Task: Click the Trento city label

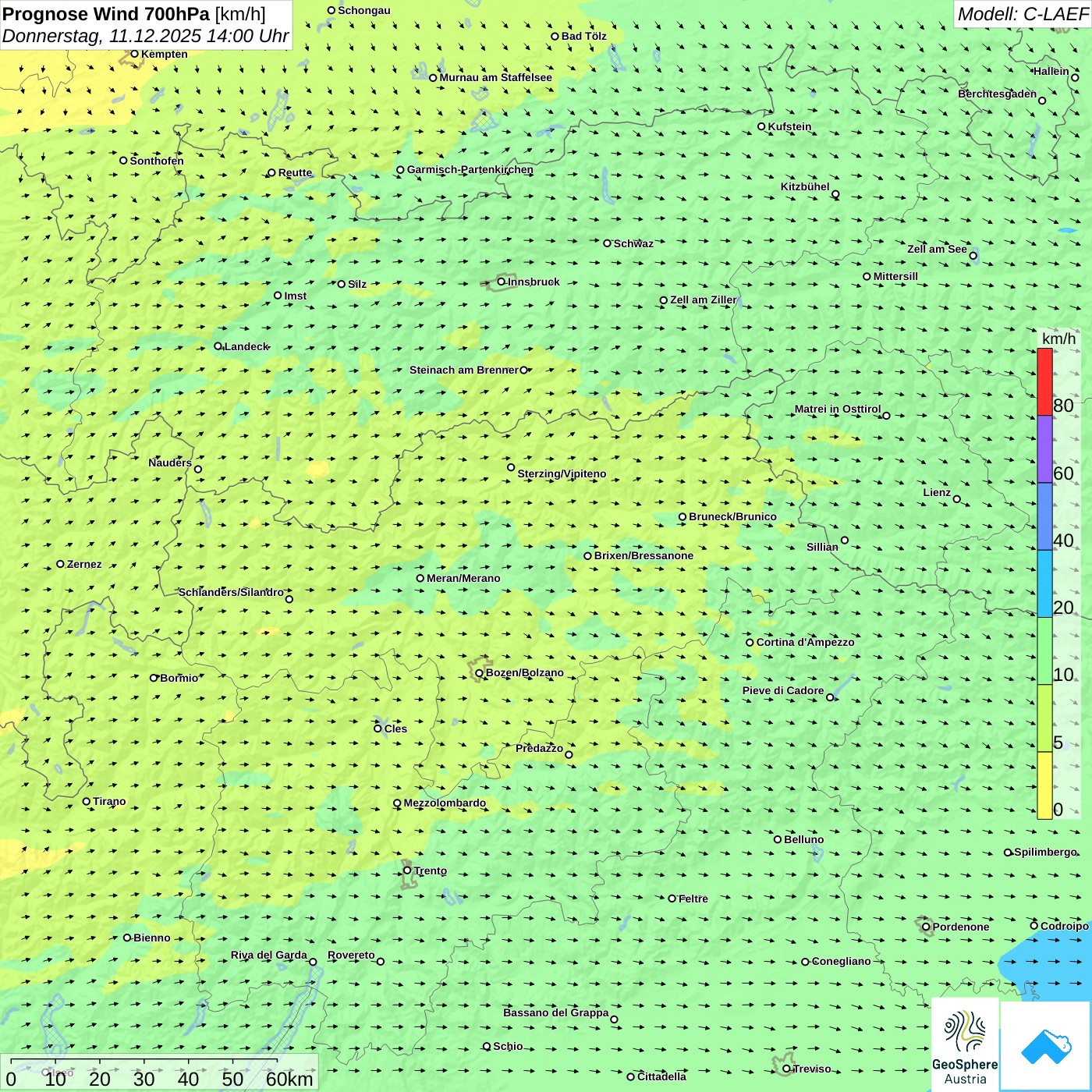Action: [431, 870]
